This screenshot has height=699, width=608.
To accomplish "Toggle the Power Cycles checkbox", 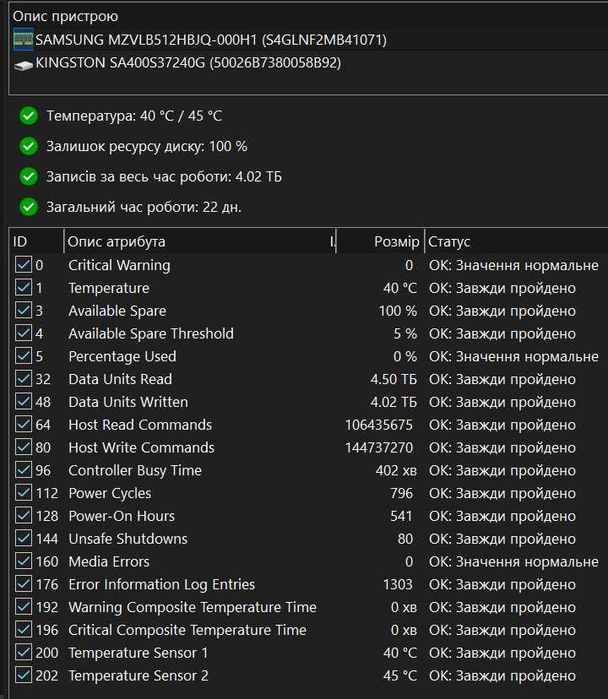I will click(x=23, y=493).
